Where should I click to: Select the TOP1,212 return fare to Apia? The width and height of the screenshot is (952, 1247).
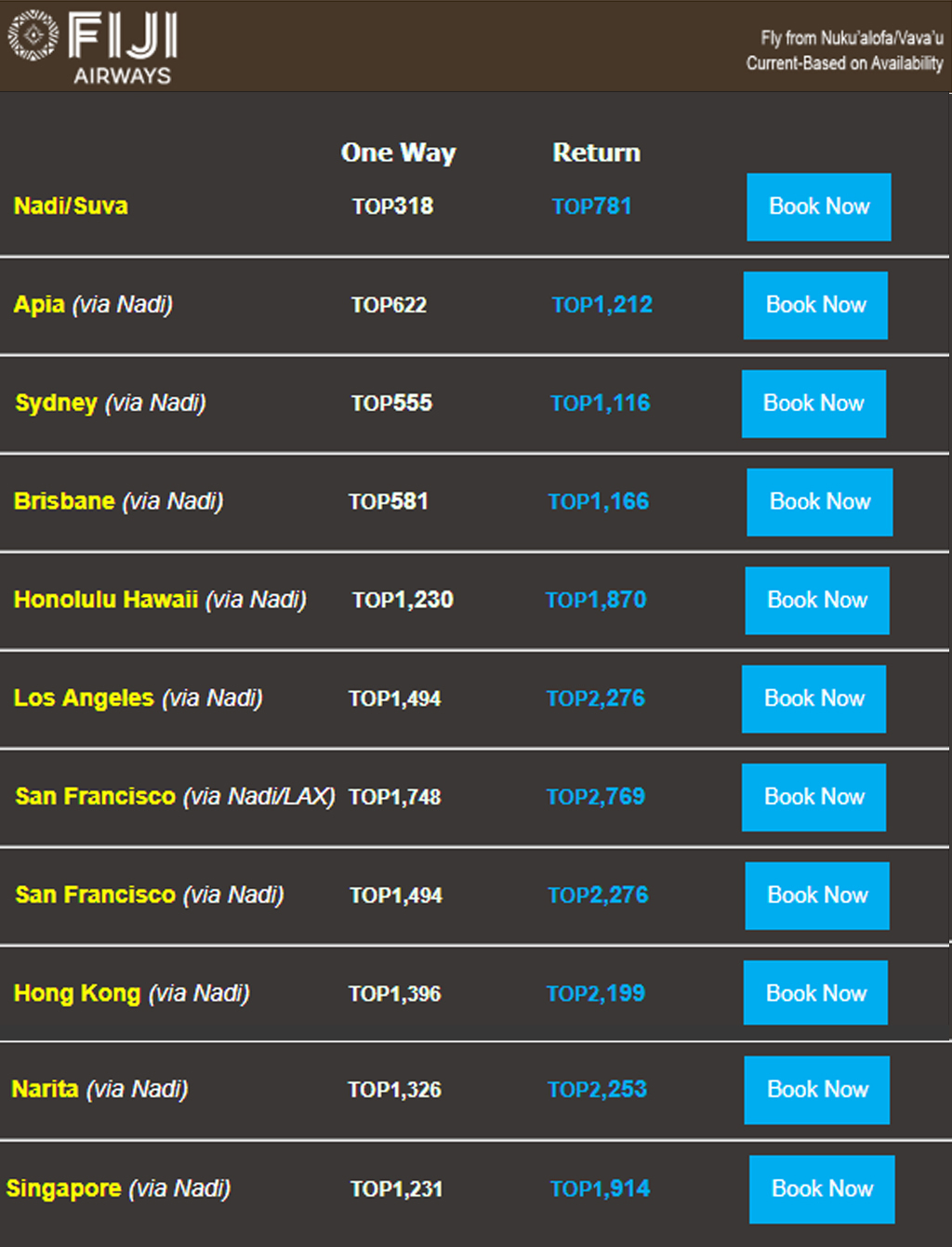602,305
